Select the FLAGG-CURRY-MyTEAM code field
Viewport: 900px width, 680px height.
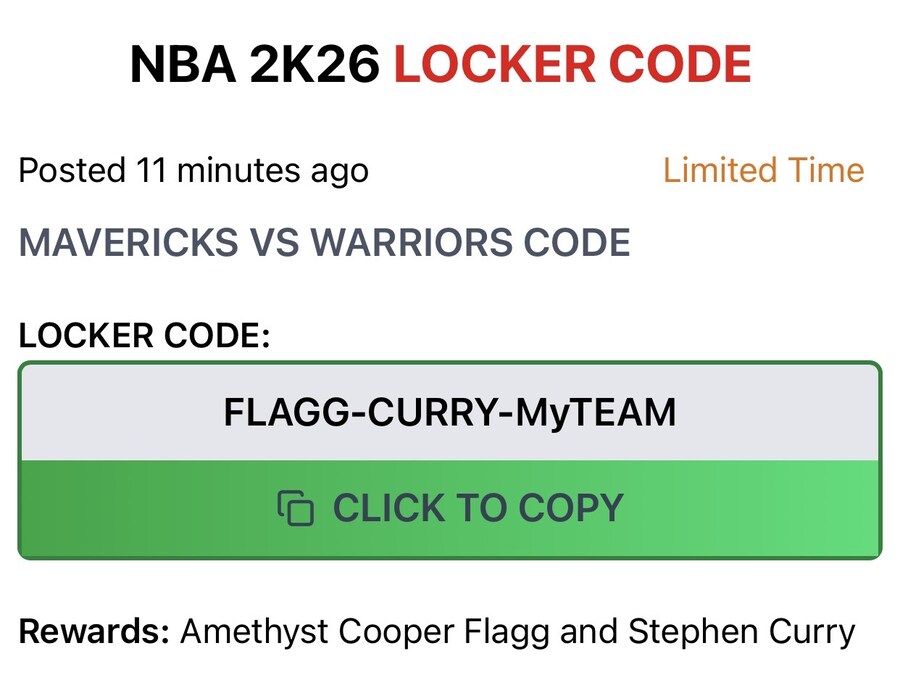(x=450, y=412)
